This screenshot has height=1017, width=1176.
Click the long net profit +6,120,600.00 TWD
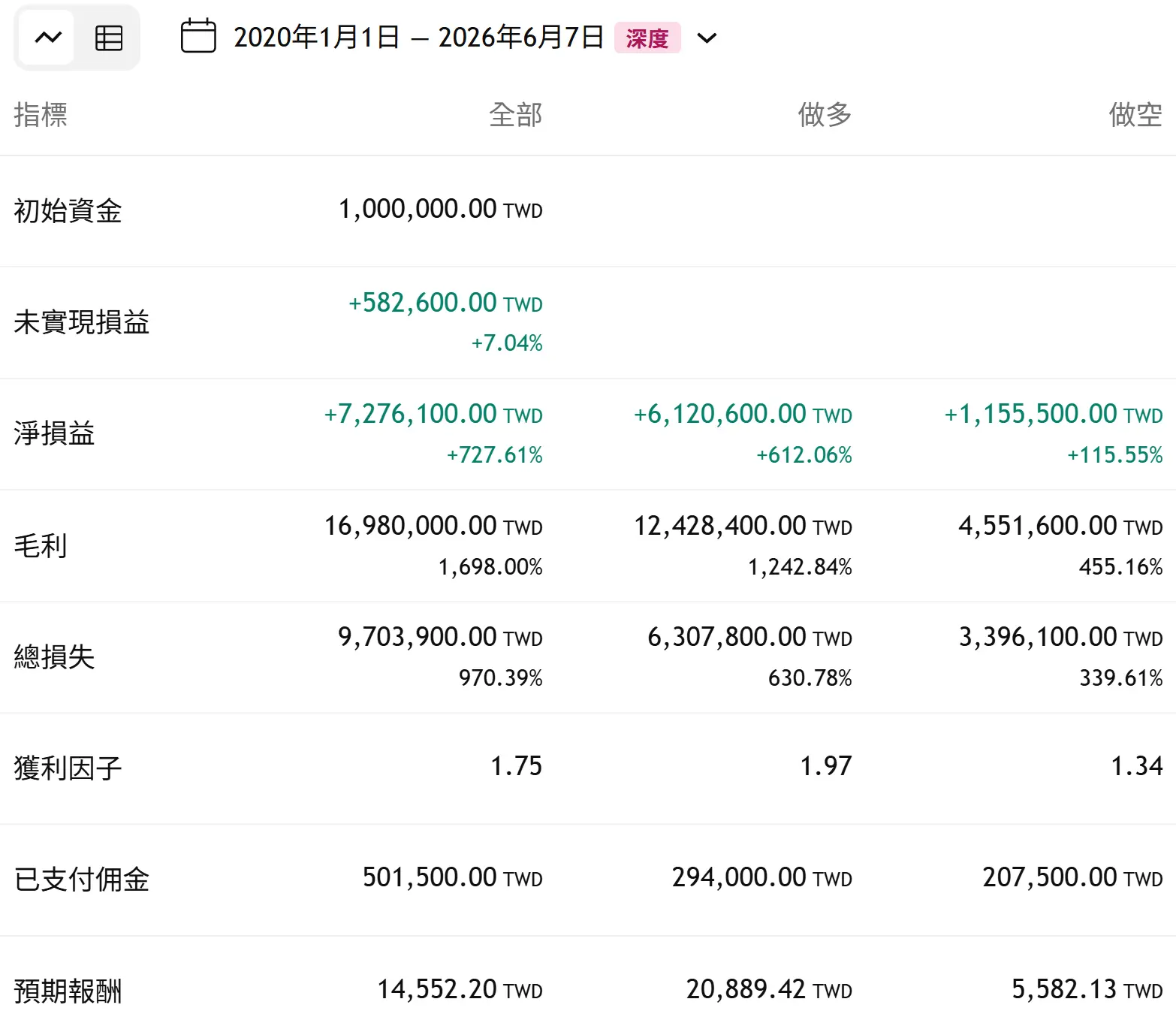click(x=743, y=414)
